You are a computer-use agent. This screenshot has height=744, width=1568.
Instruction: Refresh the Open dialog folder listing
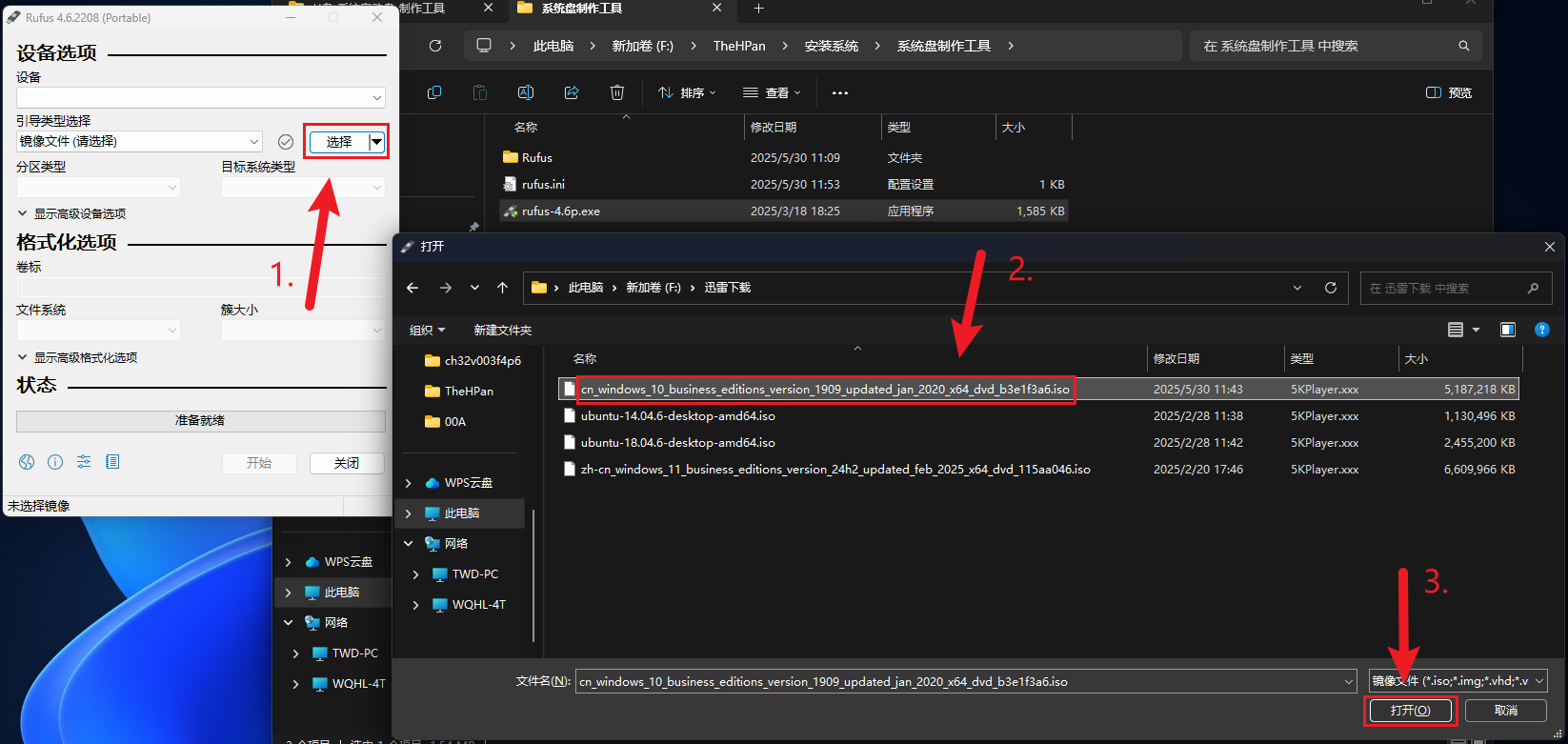[1331, 288]
